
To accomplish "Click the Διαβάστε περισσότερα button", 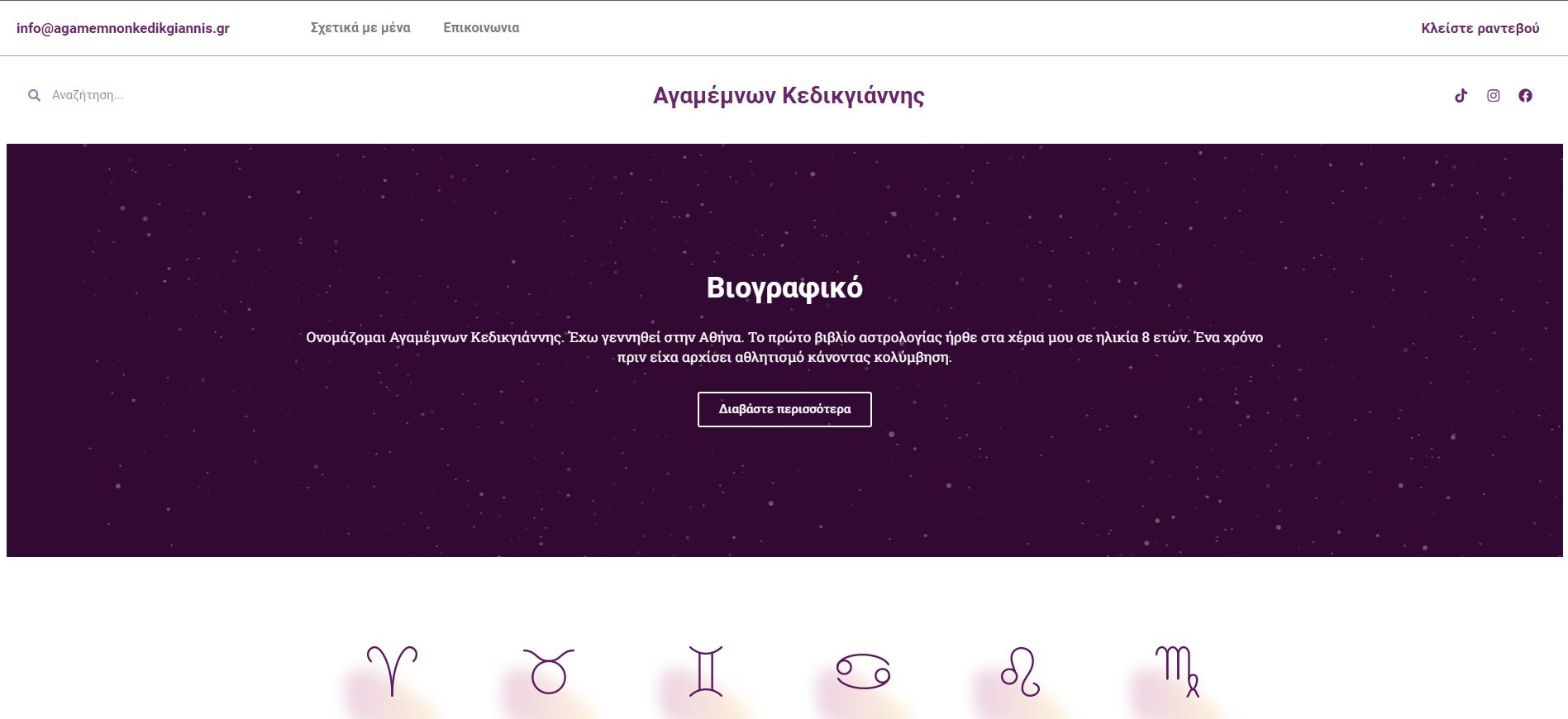I will [784, 409].
